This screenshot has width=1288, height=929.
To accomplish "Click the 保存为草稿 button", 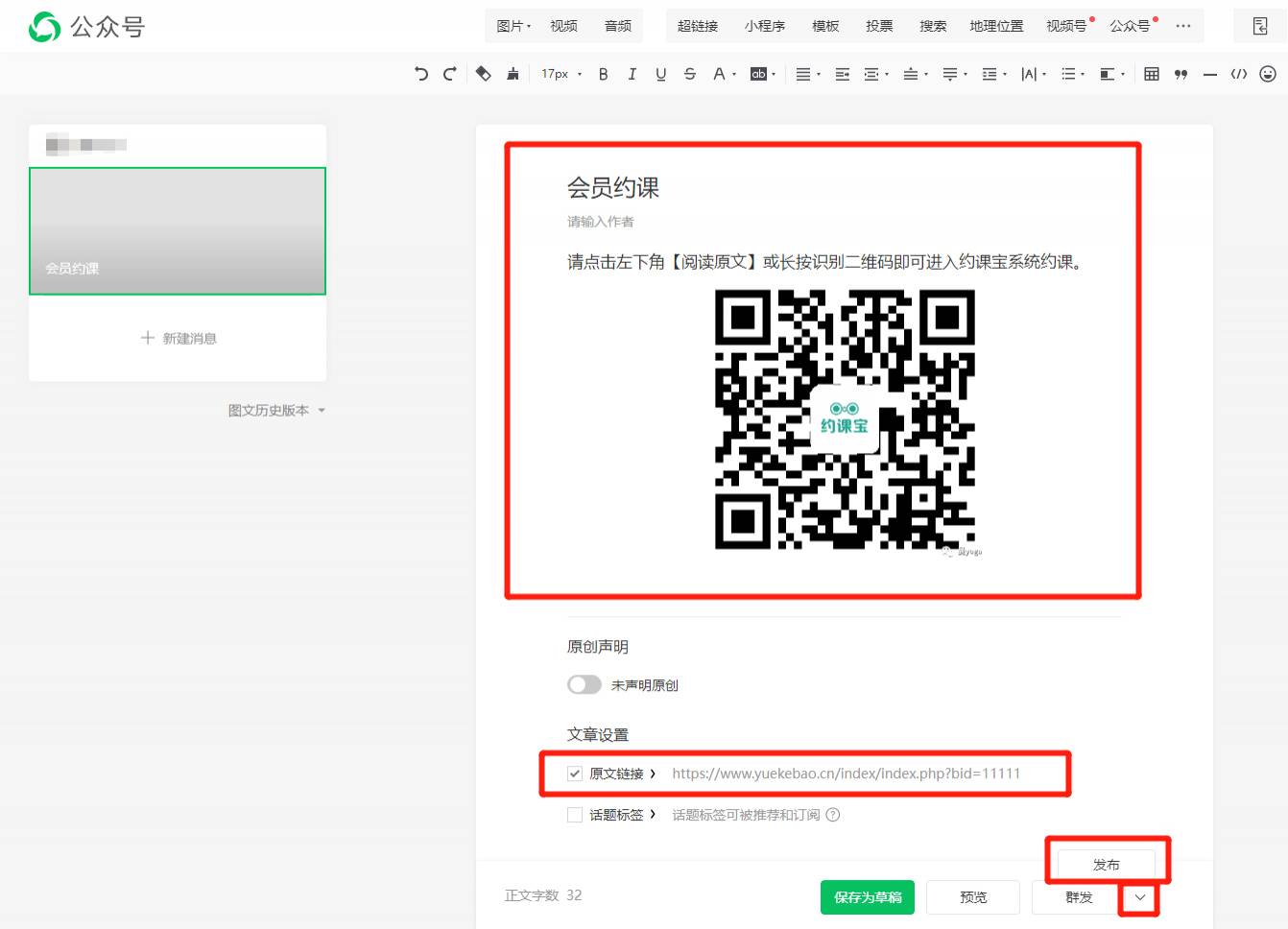I will 868,897.
